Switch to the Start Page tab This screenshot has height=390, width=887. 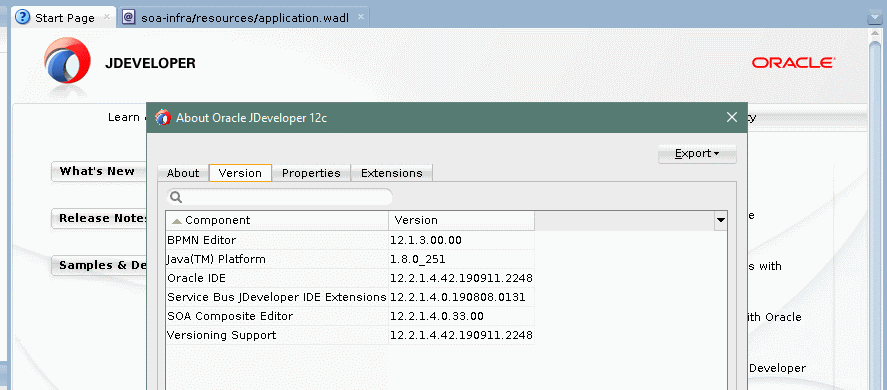pos(64,18)
